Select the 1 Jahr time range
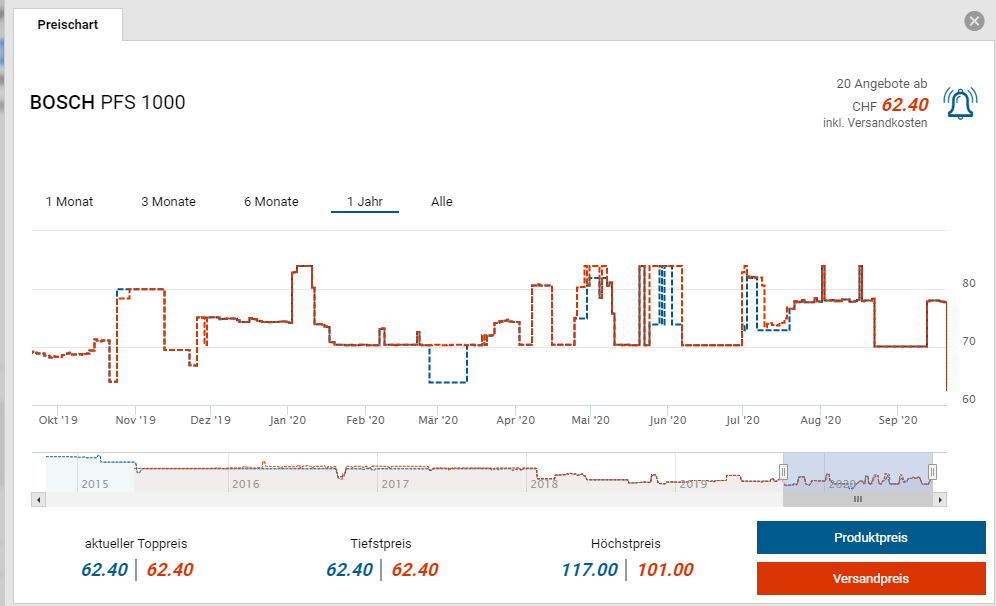The image size is (996, 606). [x=365, y=202]
